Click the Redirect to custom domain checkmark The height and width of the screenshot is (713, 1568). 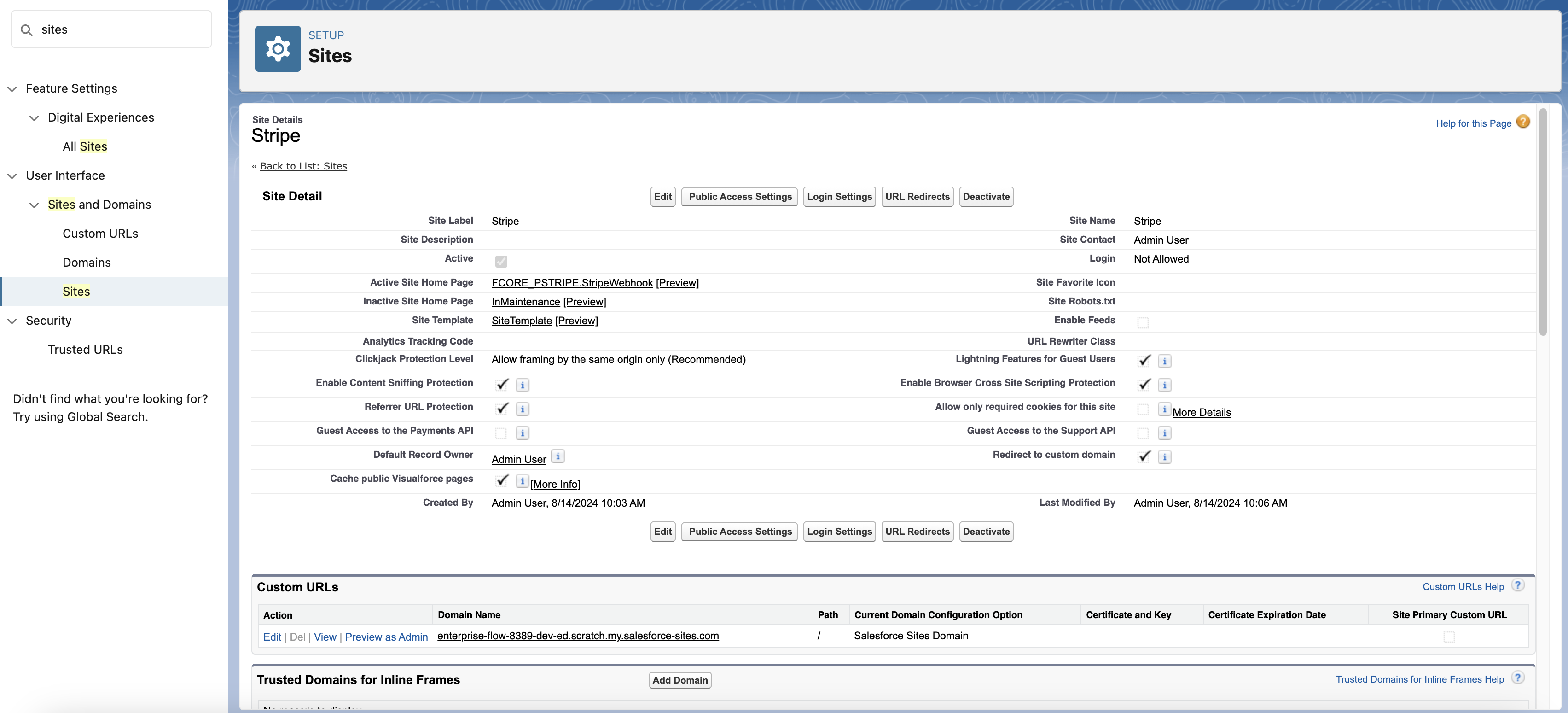tap(1144, 456)
